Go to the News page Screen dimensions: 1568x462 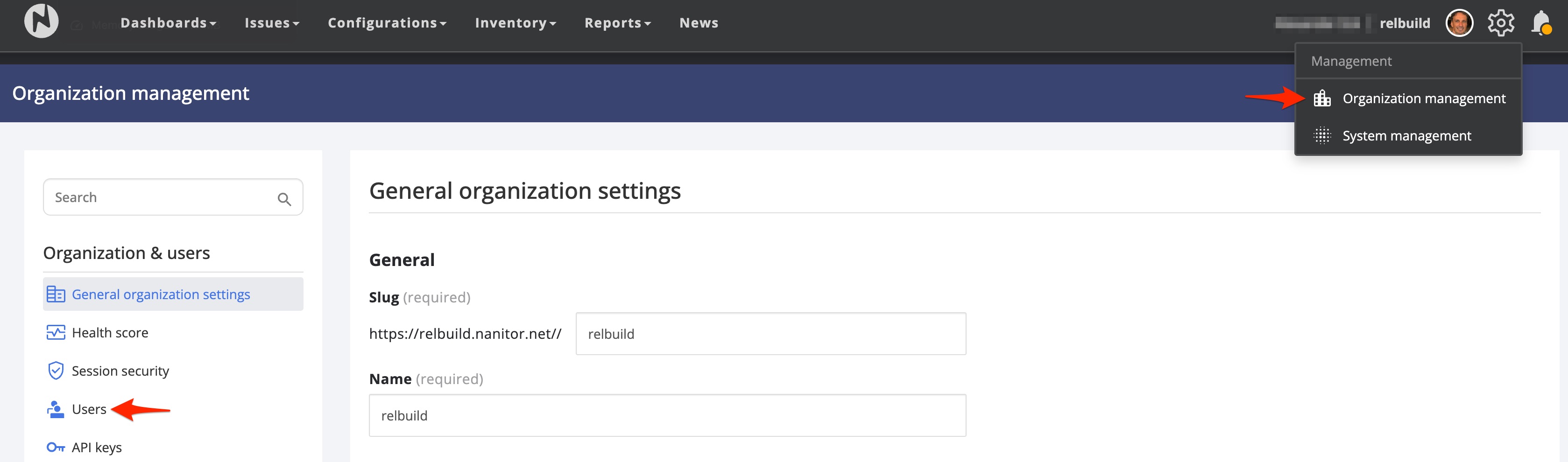click(x=698, y=23)
